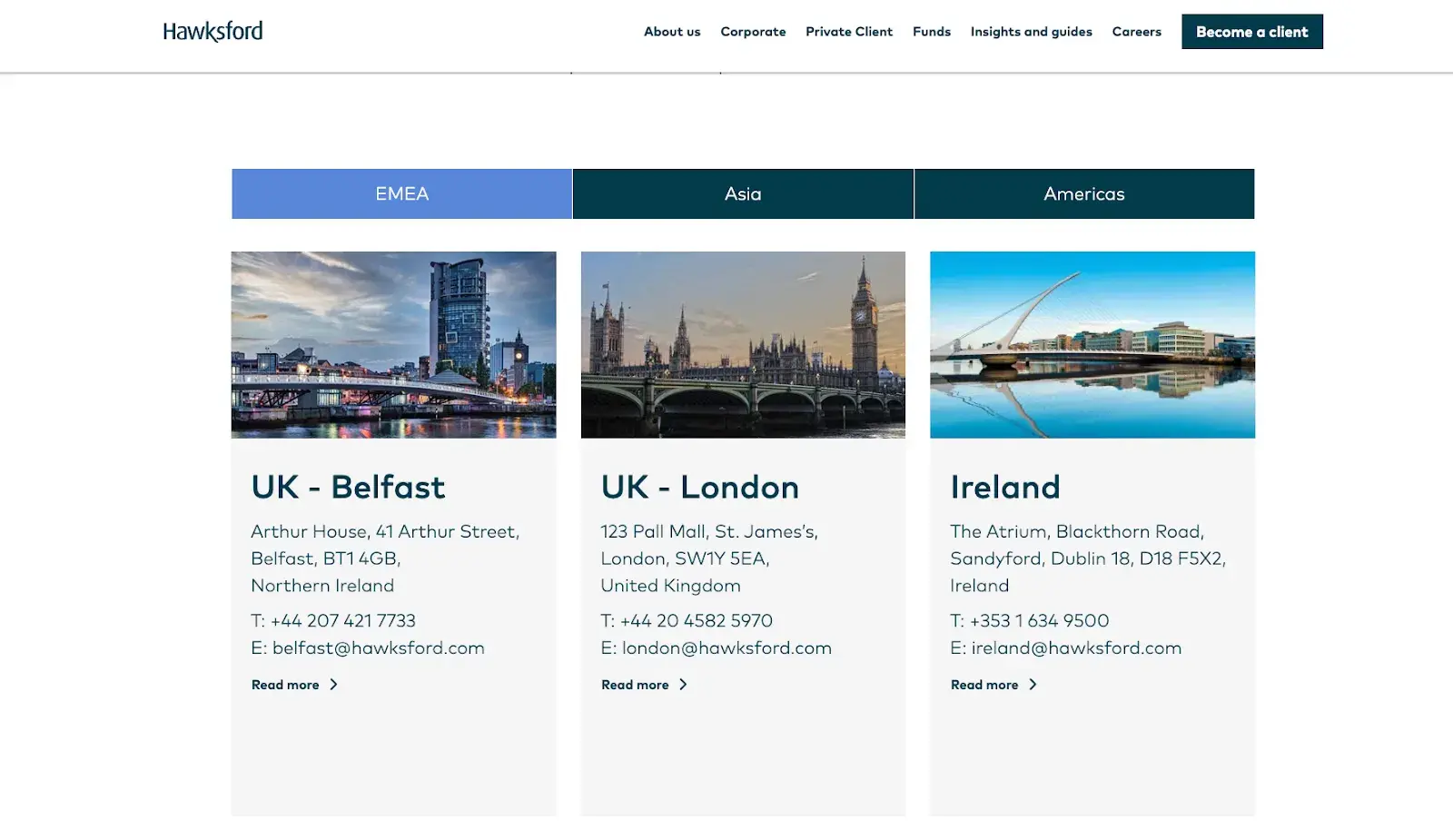1453x840 pixels.
Task: Switch to the Asia tab
Action: point(743,193)
